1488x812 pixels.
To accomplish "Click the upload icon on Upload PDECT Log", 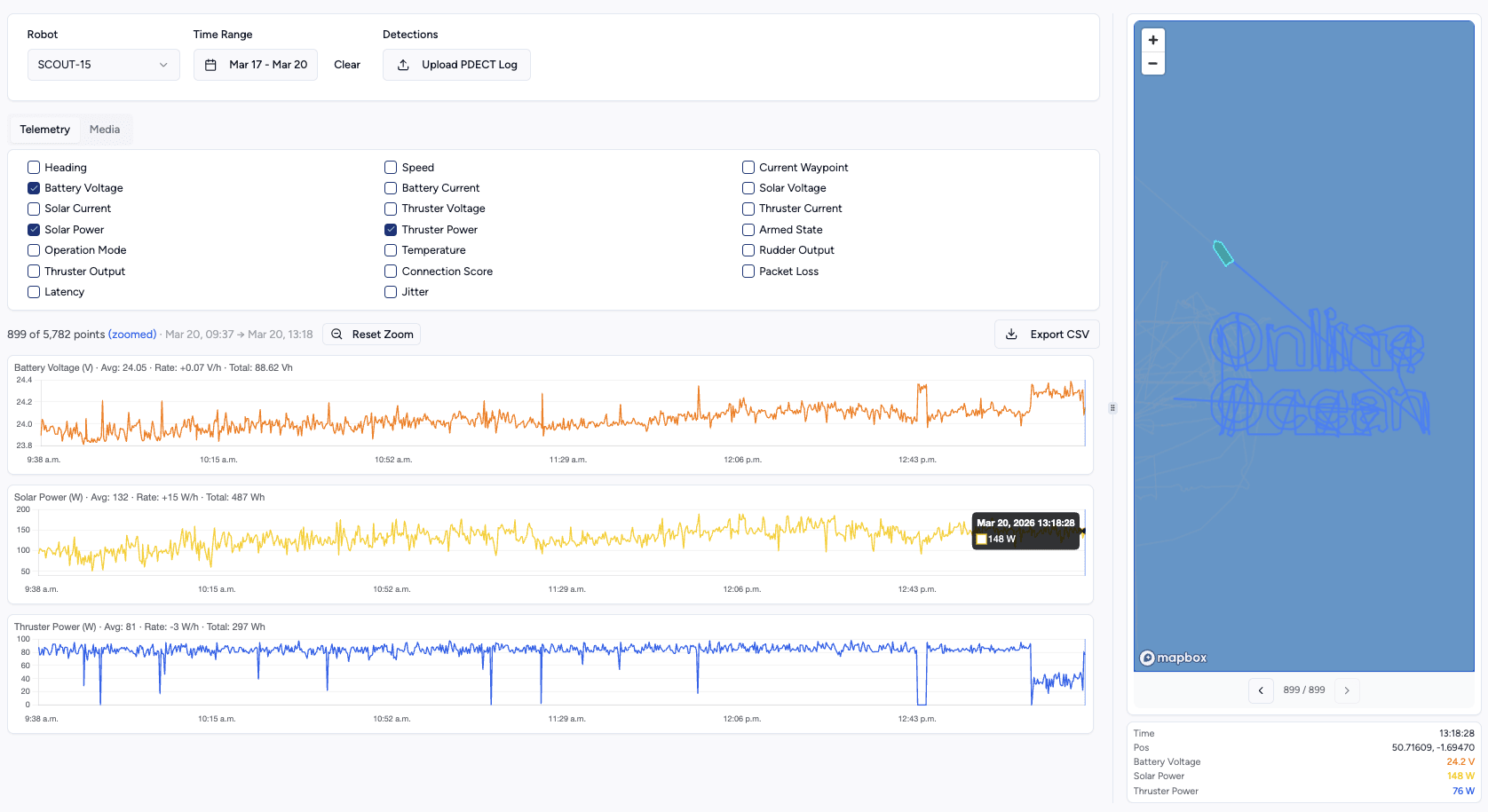I will pos(403,64).
